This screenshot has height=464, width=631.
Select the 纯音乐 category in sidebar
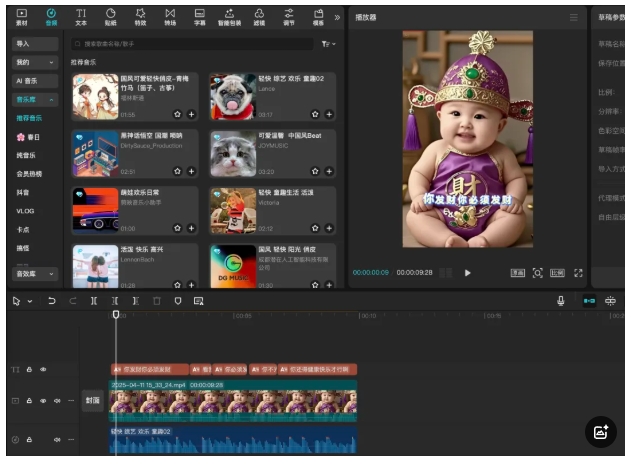(26, 155)
